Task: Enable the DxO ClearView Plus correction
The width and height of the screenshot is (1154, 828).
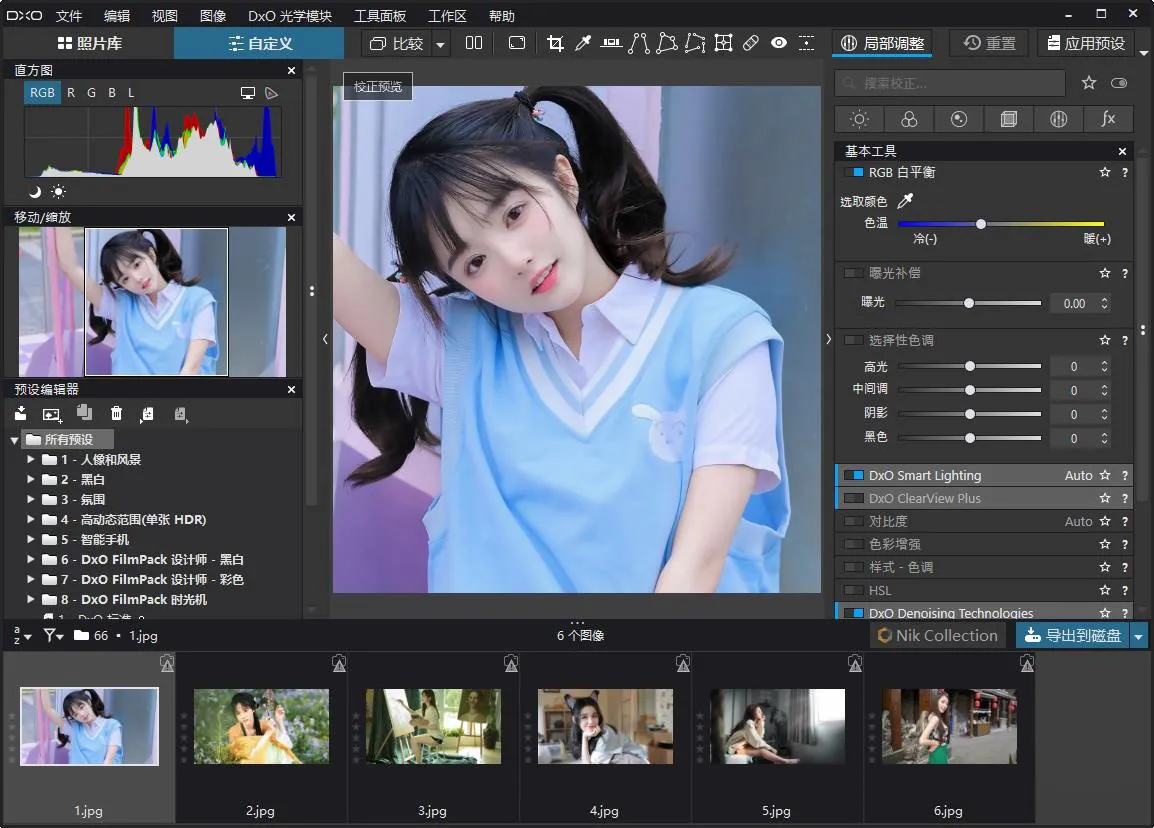Action: point(853,499)
